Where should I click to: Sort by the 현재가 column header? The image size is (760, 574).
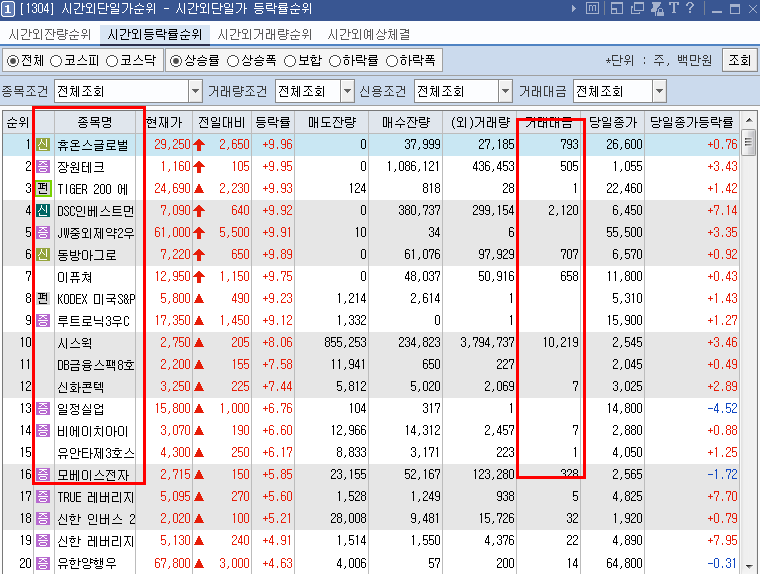(164, 122)
